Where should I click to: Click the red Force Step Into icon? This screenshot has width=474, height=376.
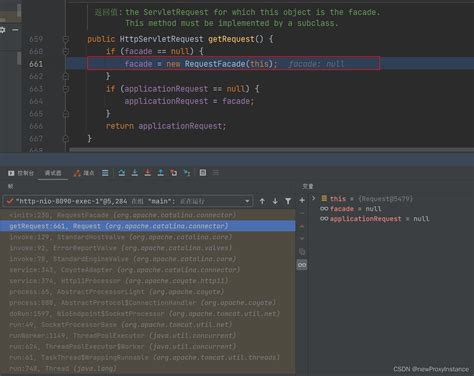(148, 173)
